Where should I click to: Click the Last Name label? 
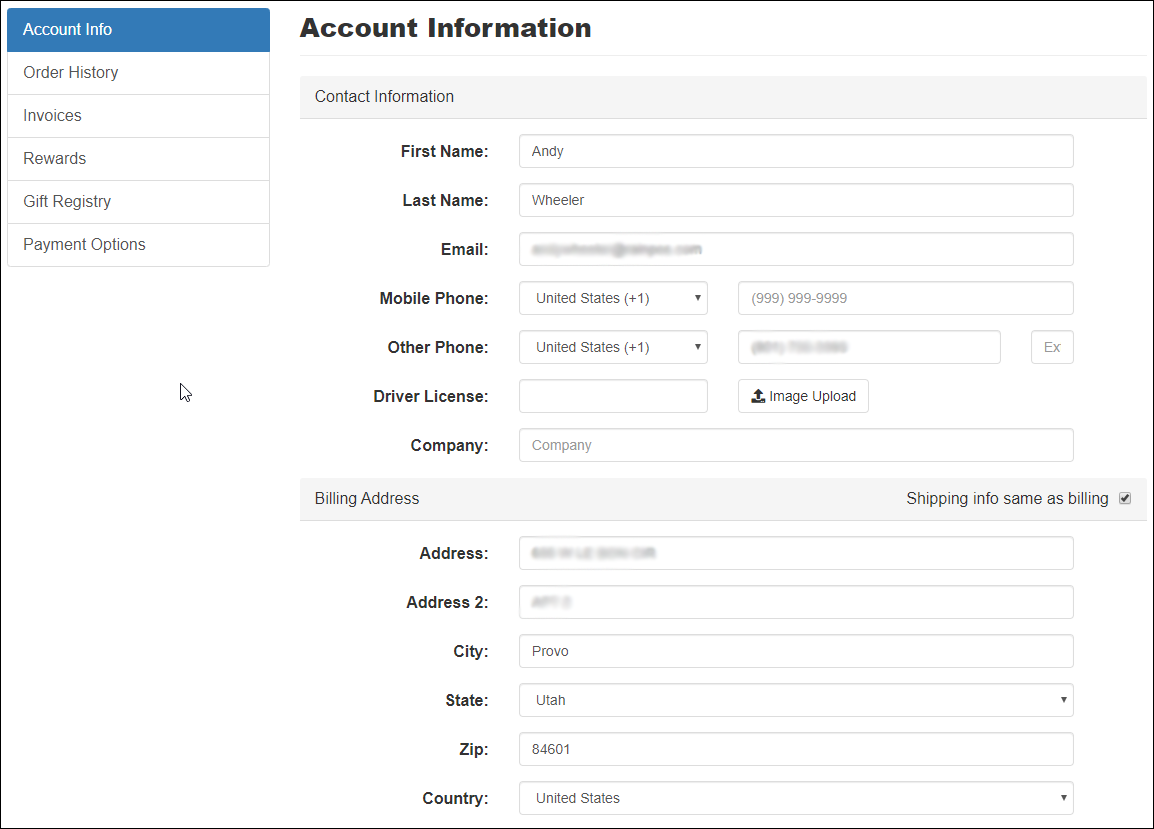[x=445, y=200]
